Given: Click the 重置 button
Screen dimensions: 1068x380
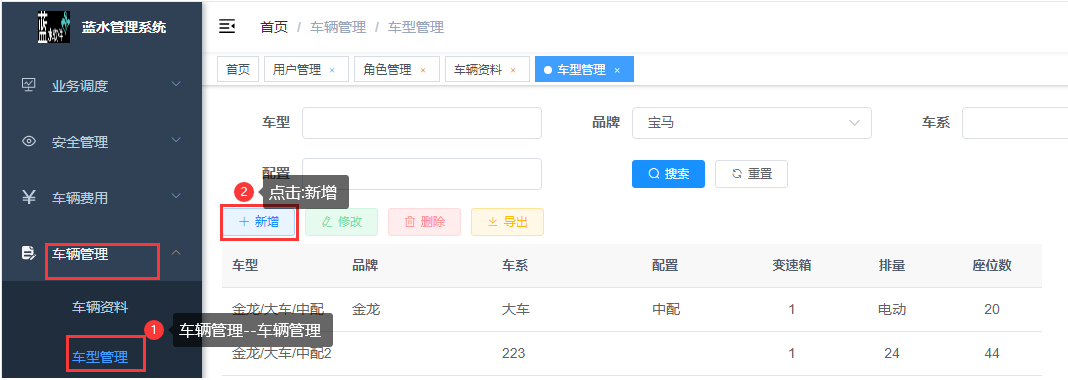Looking at the screenshot, I should (751, 174).
